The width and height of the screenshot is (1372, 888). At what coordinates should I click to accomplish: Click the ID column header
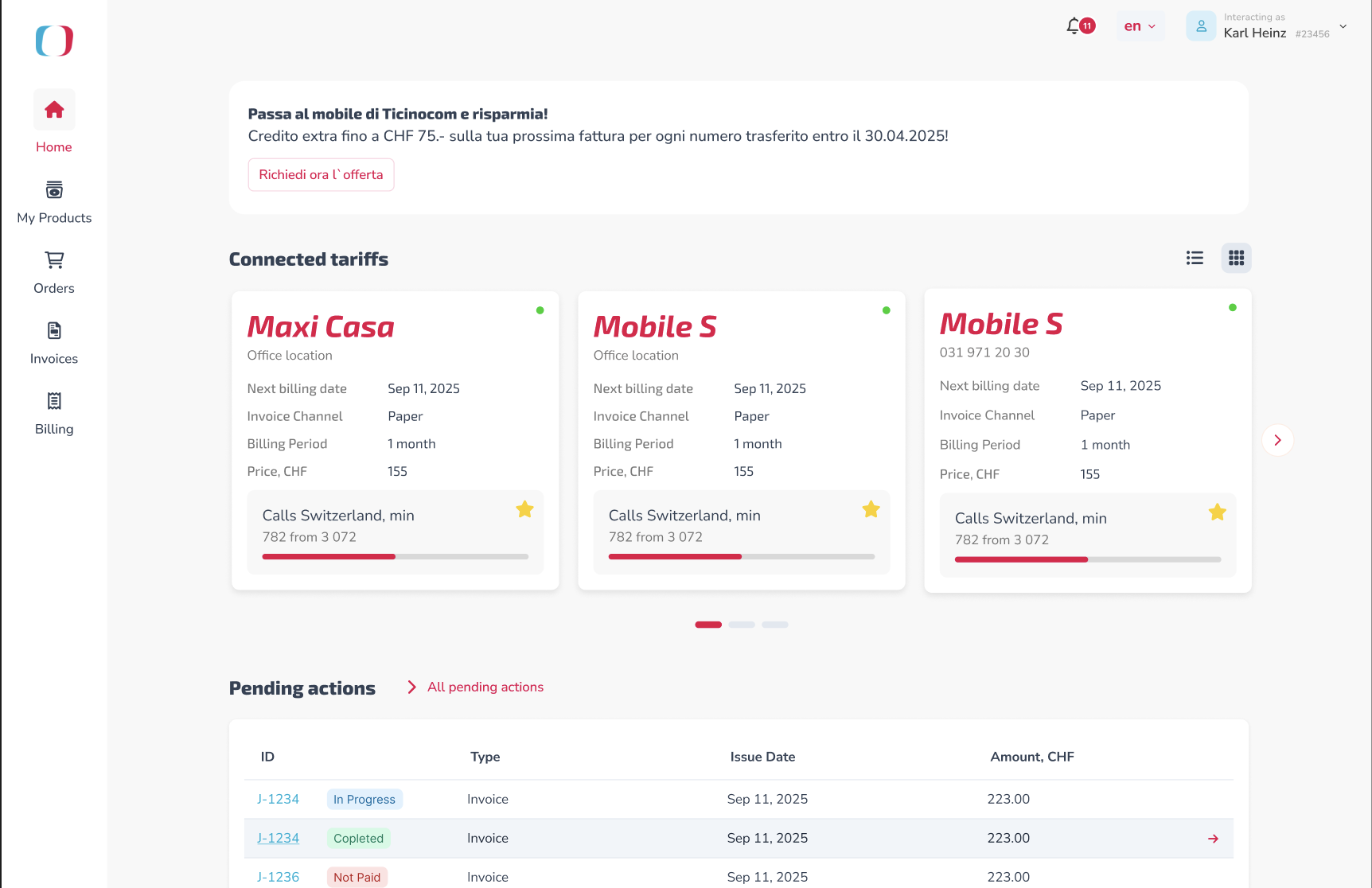click(267, 757)
